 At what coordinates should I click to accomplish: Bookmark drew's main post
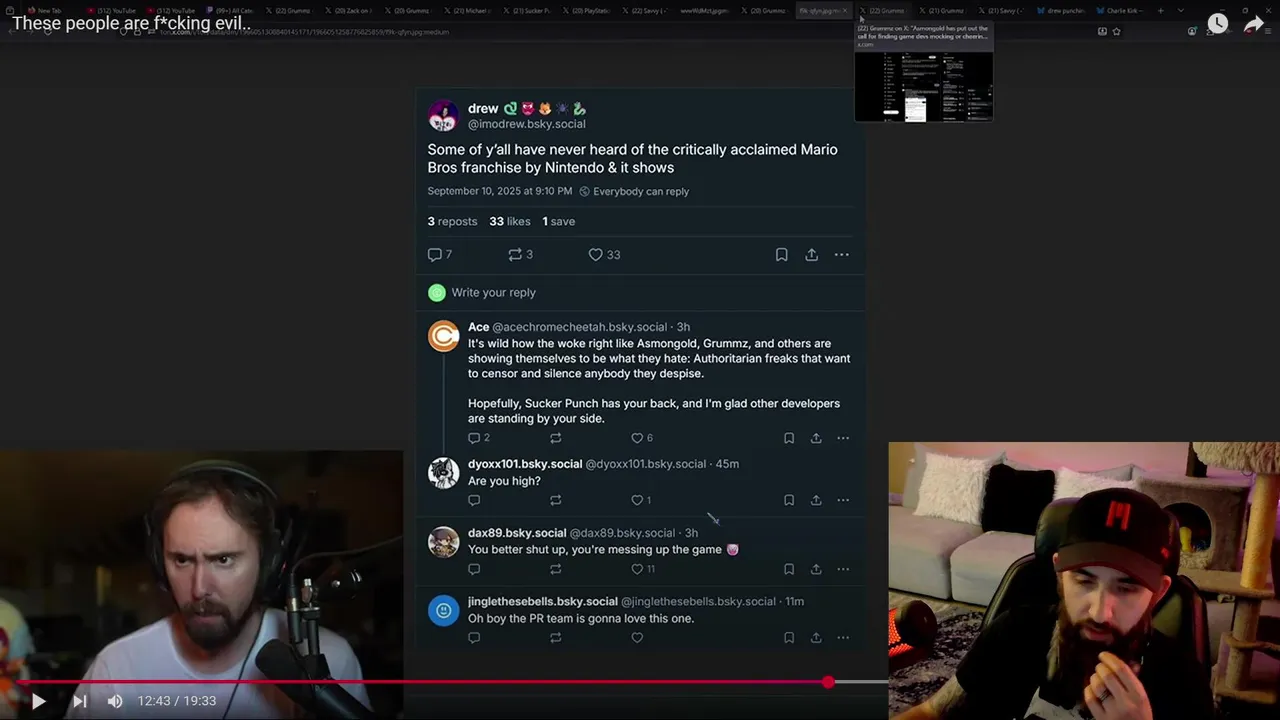[781, 255]
